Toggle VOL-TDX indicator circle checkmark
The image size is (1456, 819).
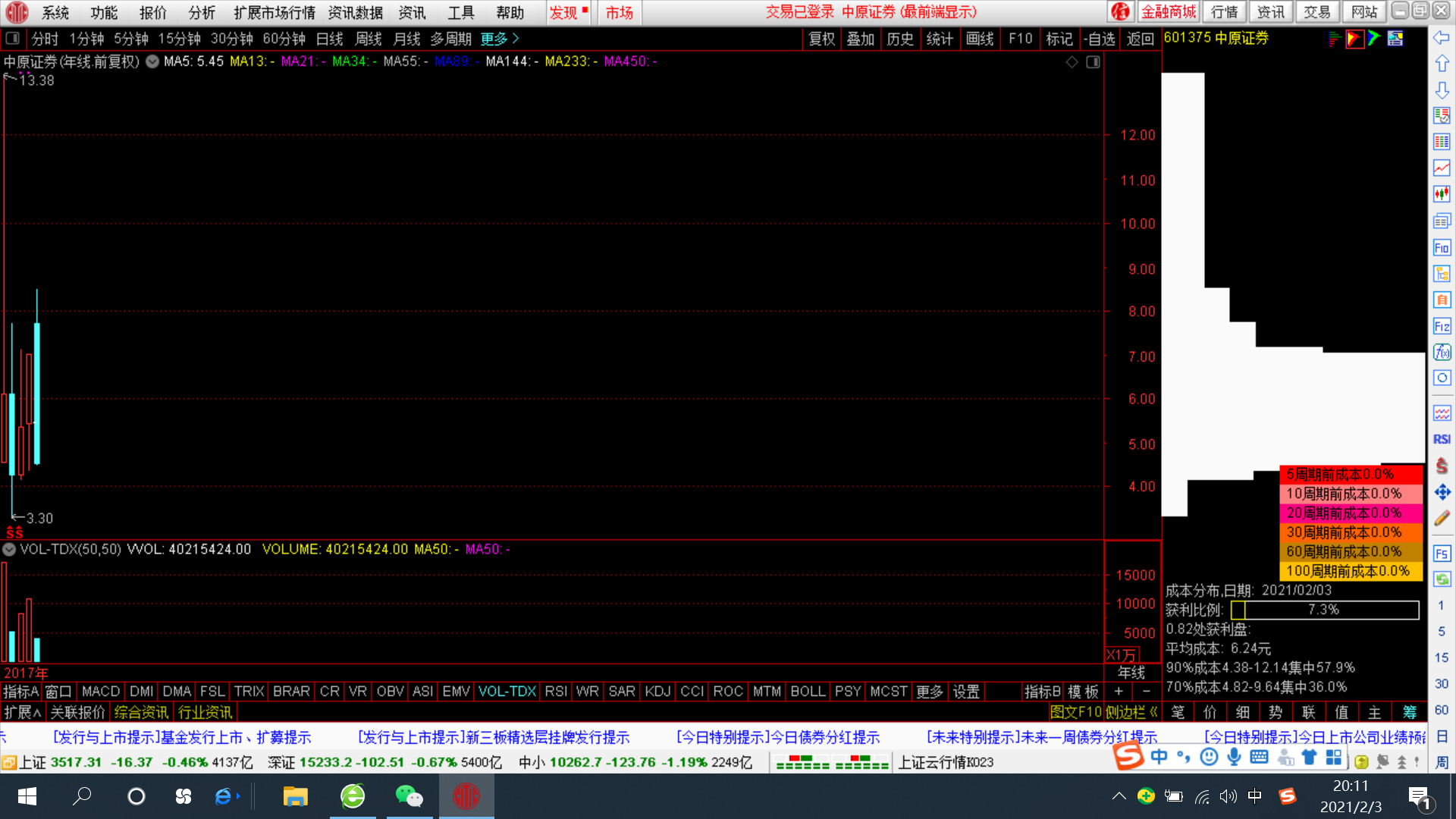(10, 549)
